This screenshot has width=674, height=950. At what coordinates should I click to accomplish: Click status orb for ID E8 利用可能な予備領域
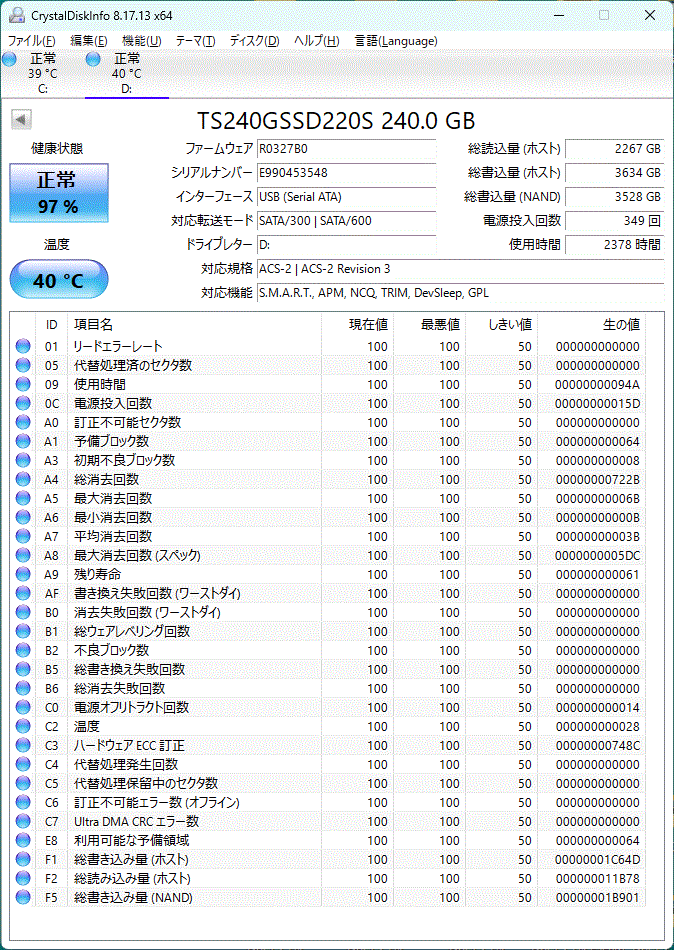(23, 841)
